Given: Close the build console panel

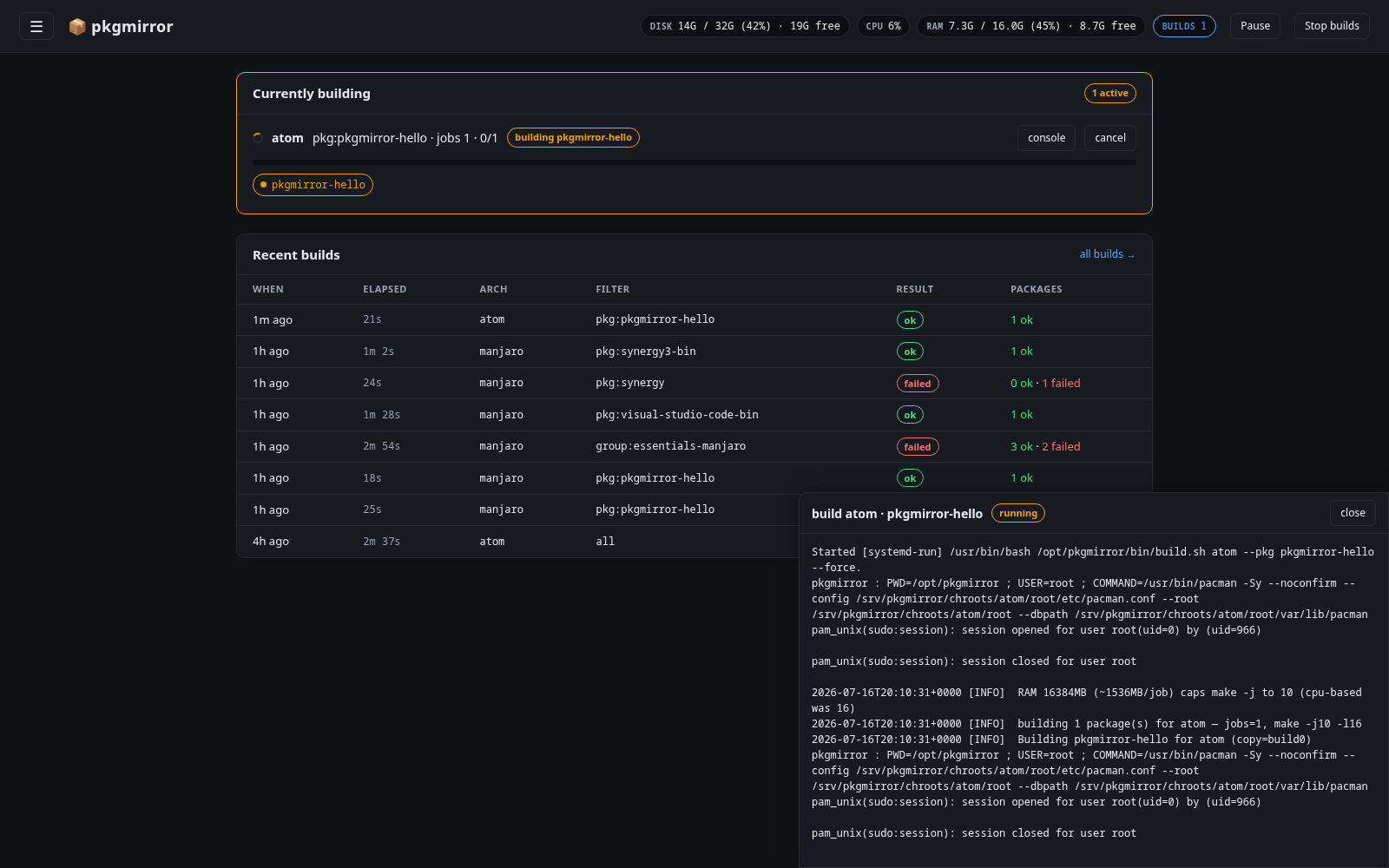Looking at the screenshot, I should (1353, 513).
